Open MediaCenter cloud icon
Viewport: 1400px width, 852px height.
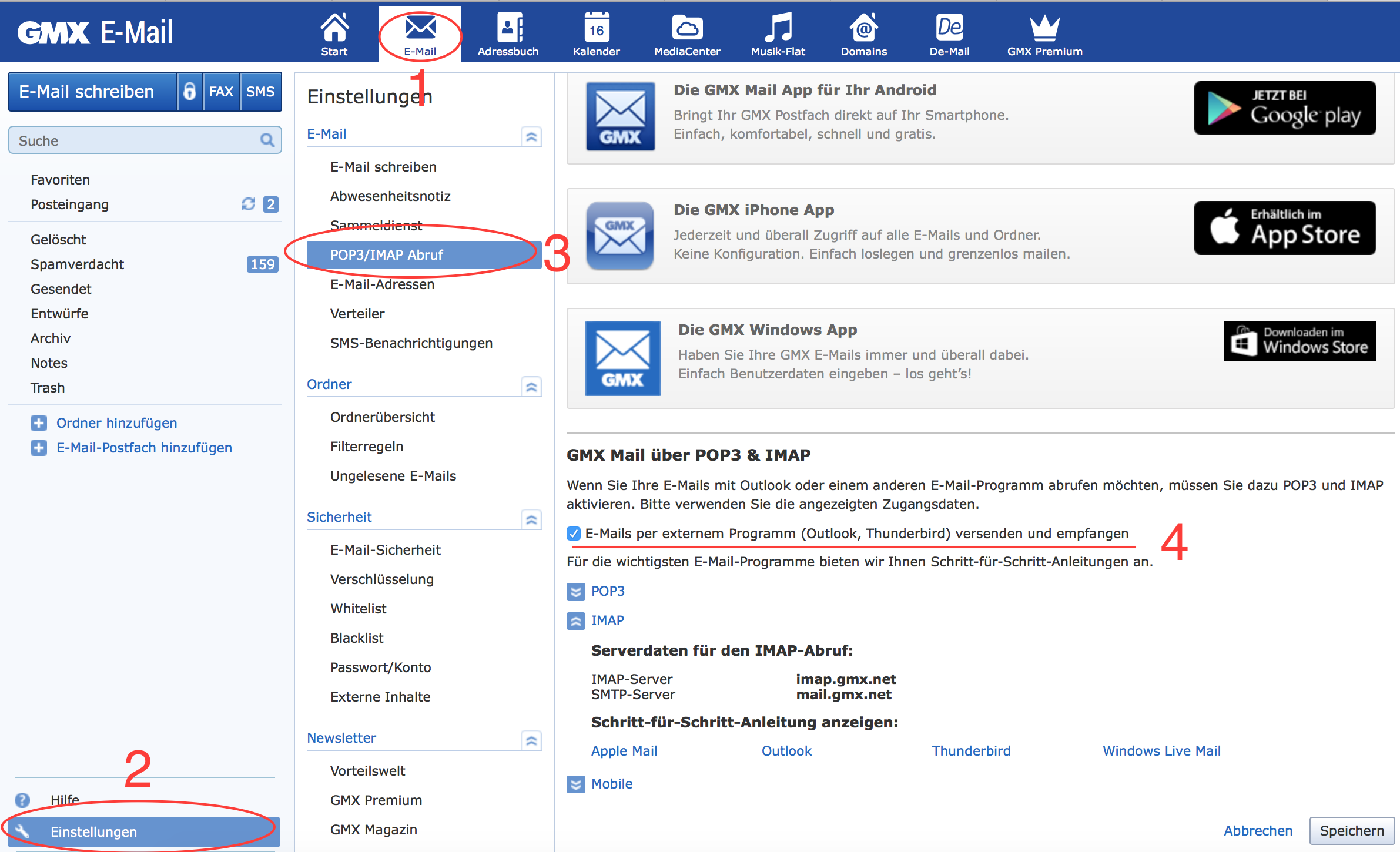point(686,28)
